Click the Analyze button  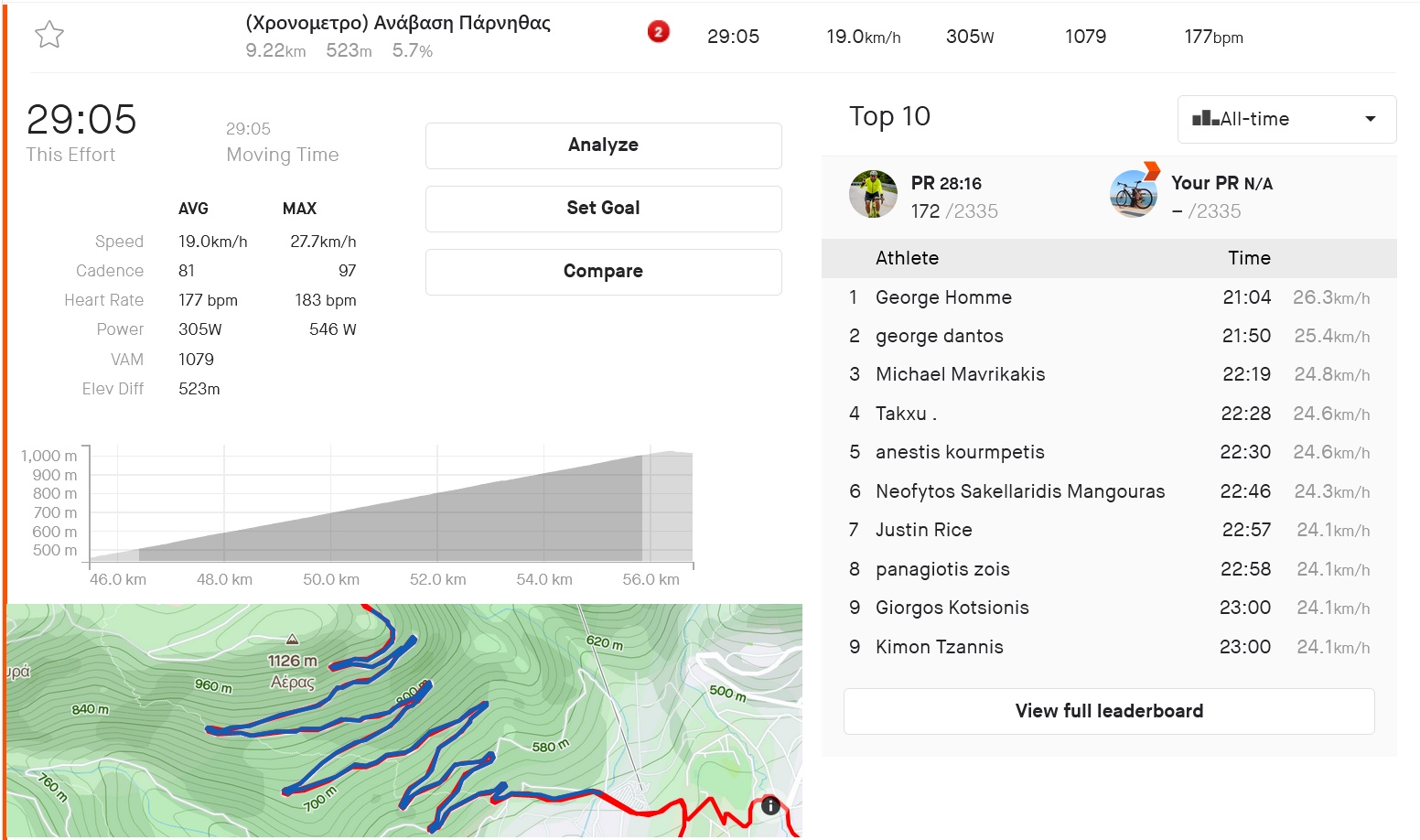pyautogui.click(x=603, y=145)
